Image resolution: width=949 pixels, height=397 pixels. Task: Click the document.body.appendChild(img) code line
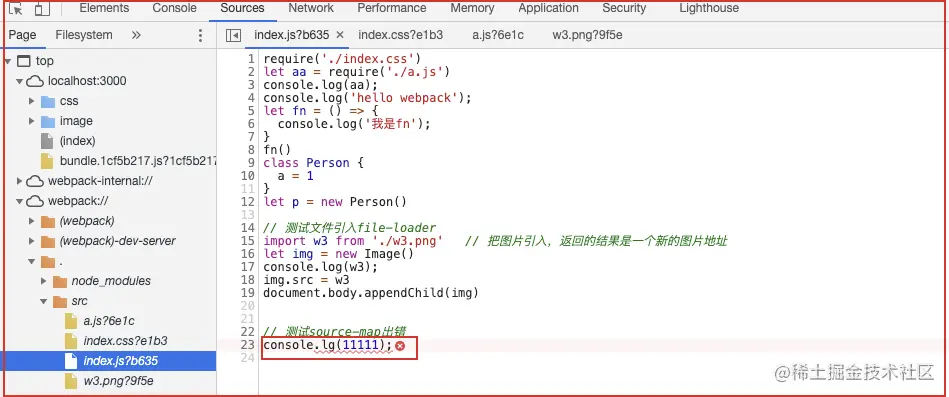click(x=371, y=293)
